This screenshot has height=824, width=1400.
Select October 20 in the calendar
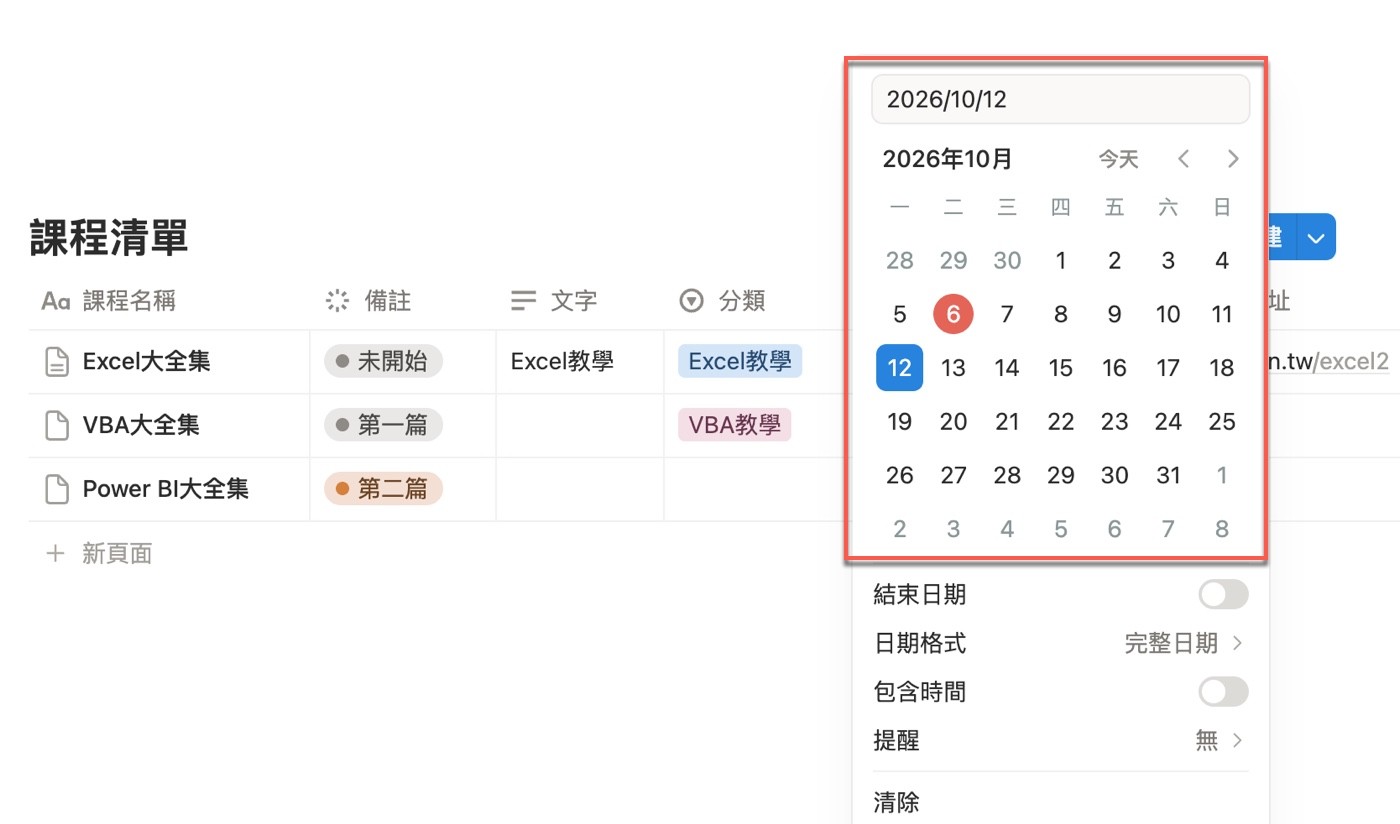[x=953, y=422]
